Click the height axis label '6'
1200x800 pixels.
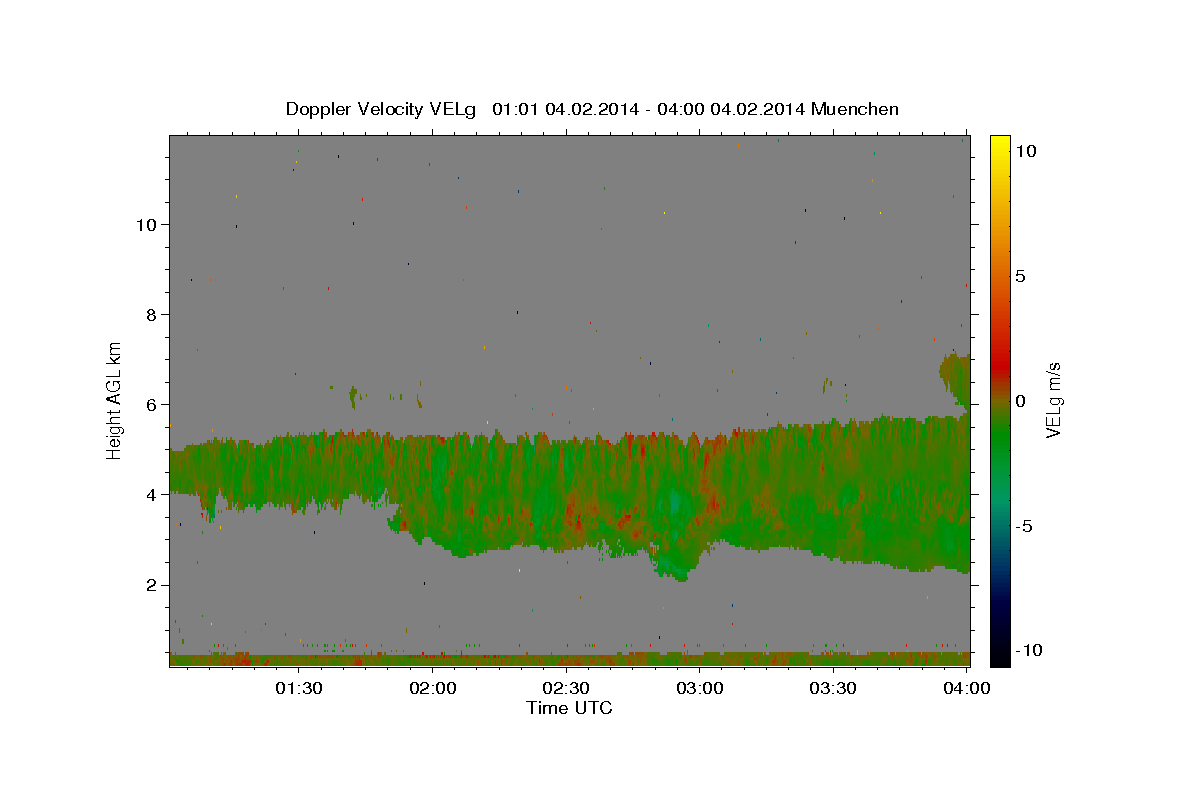point(149,404)
